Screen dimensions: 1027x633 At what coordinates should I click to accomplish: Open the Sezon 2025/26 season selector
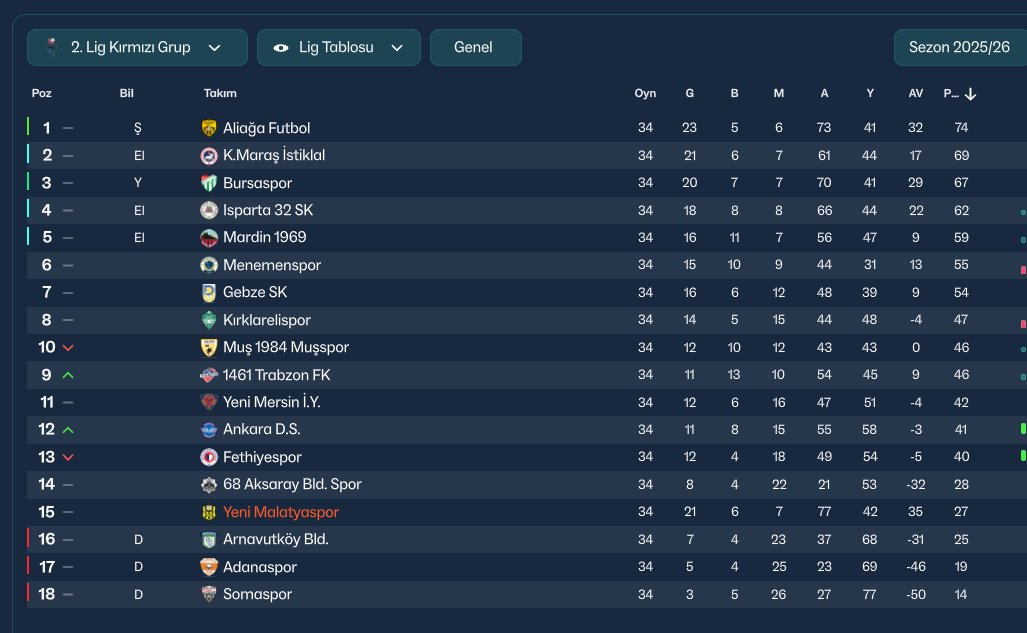pos(959,47)
